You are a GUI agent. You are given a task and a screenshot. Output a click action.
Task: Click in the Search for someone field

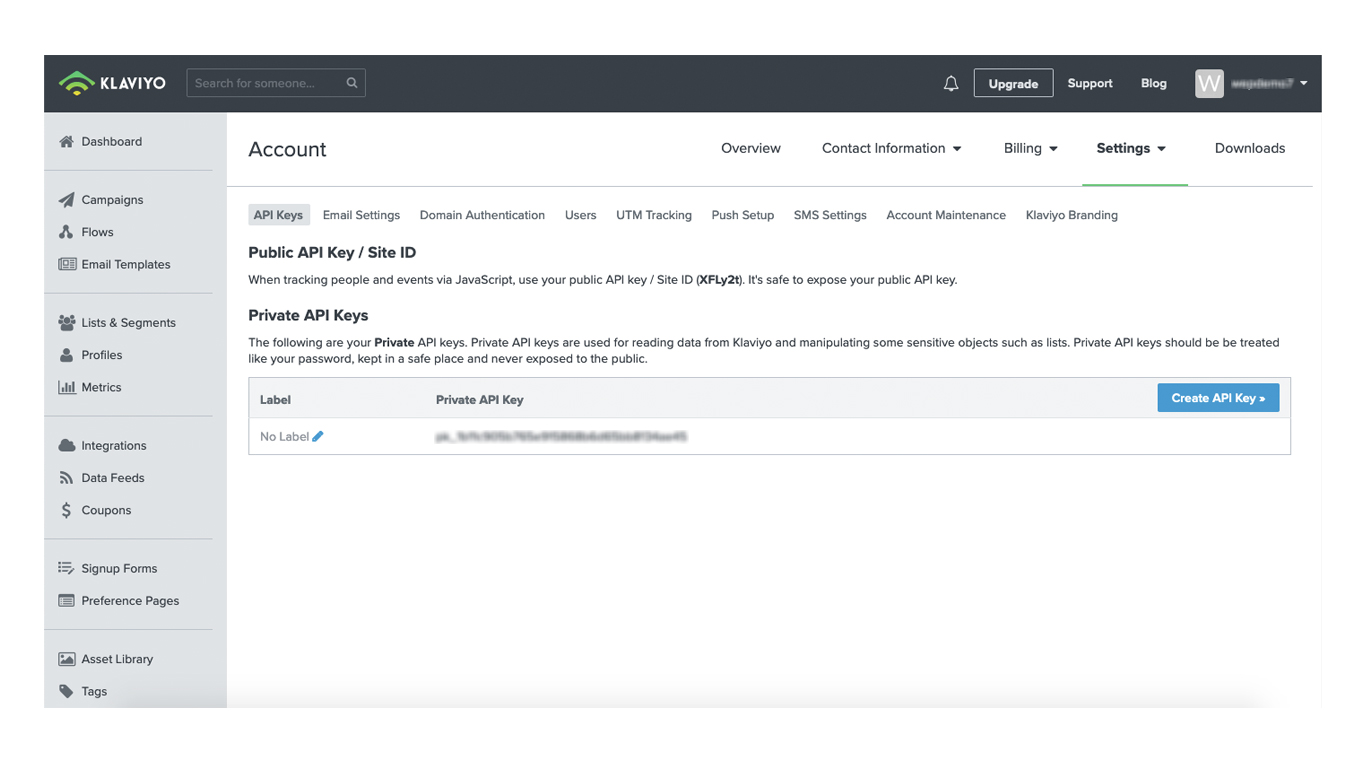coord(276,83)
